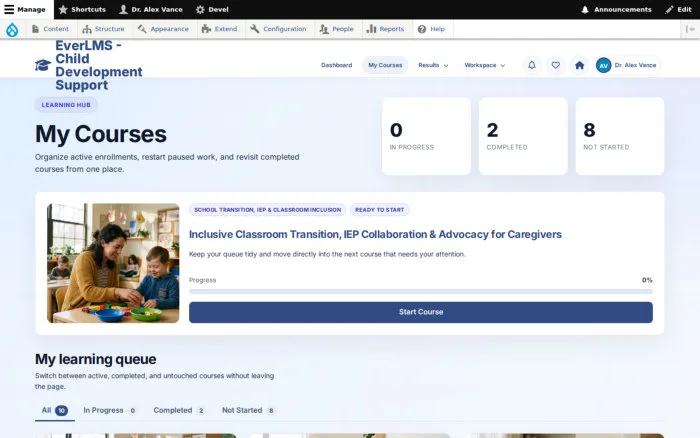
Task: Click the Drupal drop logo icon
Action: point(12,29)
